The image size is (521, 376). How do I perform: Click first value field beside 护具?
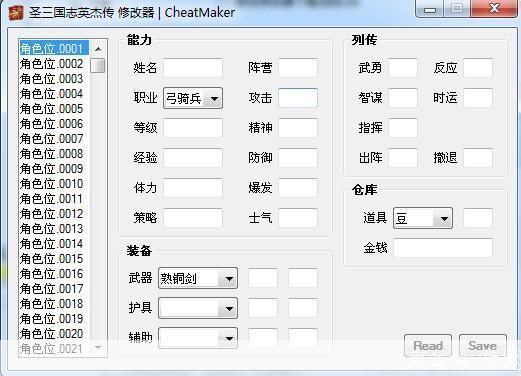tap(263, 308)
